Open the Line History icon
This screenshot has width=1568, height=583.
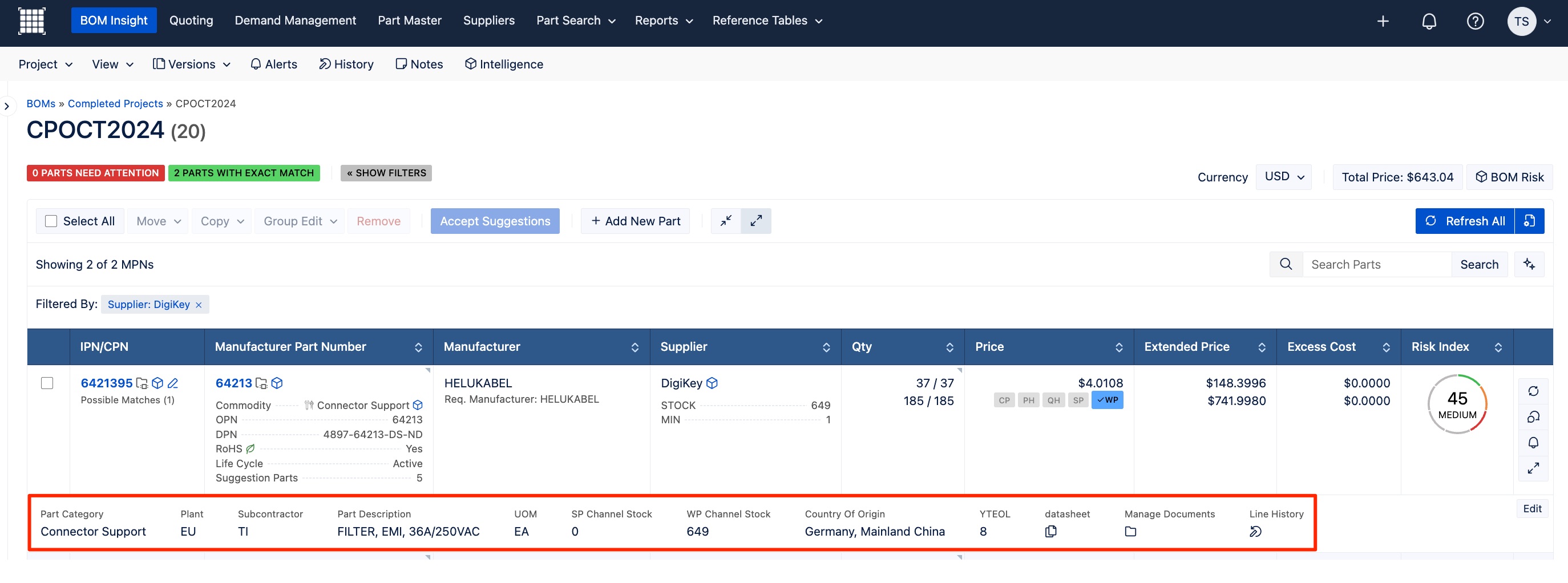1255,531
